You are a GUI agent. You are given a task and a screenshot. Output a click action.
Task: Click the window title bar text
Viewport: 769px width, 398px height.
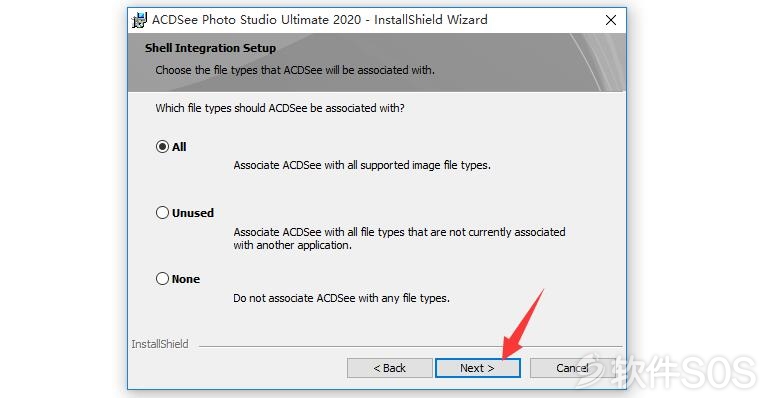coord(320,20)
